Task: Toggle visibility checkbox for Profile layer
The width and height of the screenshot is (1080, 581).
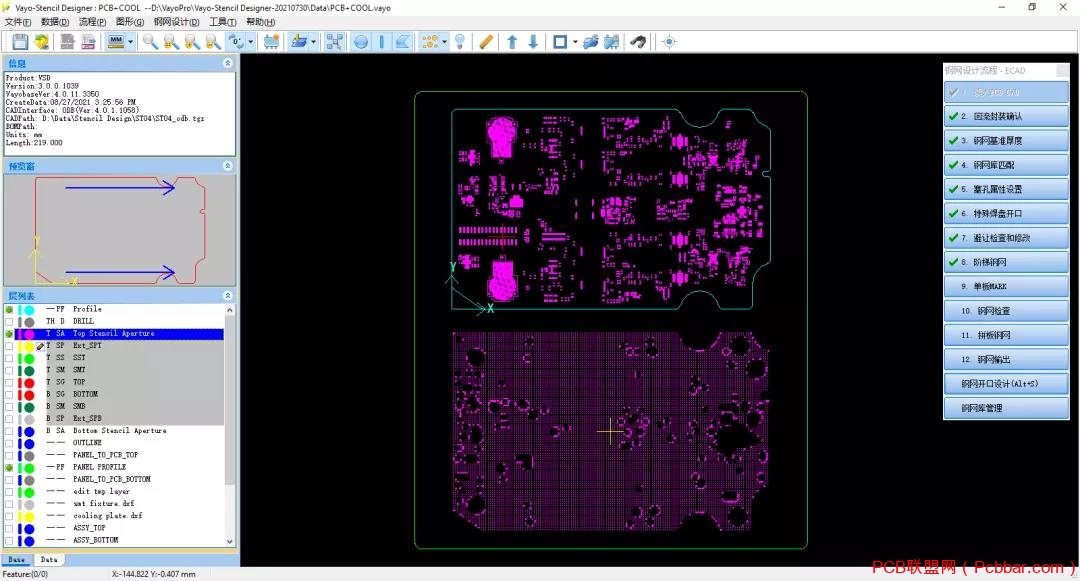Action: (9, 310)
